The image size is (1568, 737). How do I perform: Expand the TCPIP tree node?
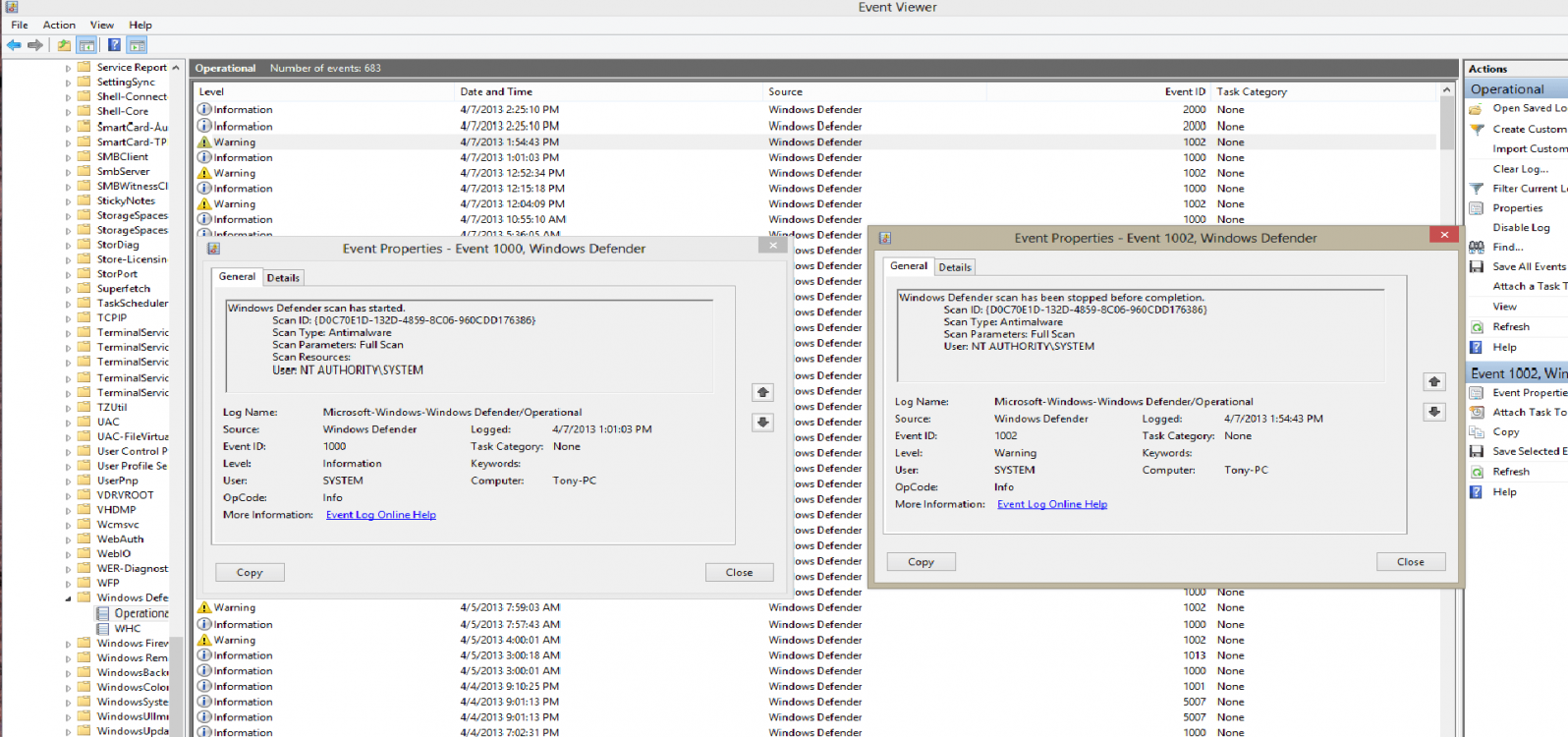tap(68, 318)
